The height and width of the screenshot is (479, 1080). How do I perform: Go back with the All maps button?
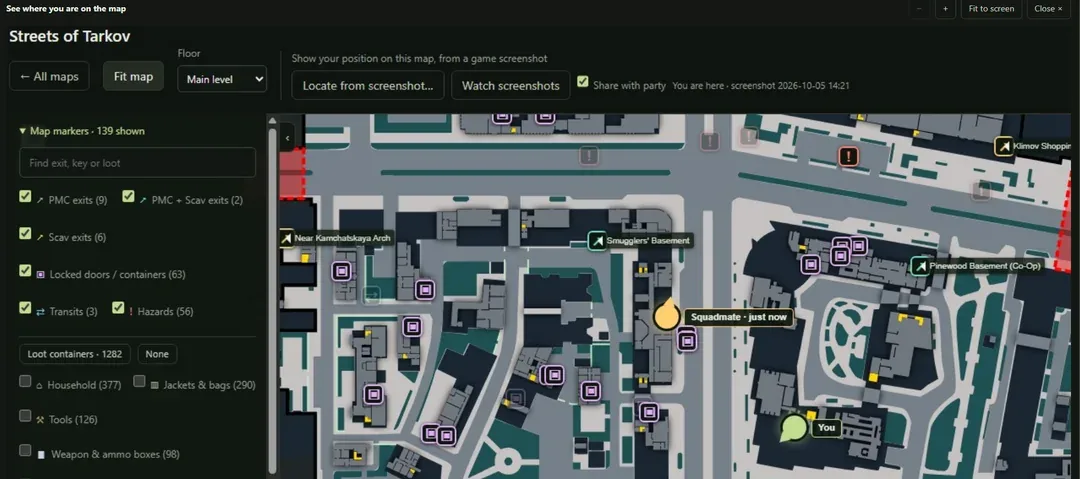[49, 77]
